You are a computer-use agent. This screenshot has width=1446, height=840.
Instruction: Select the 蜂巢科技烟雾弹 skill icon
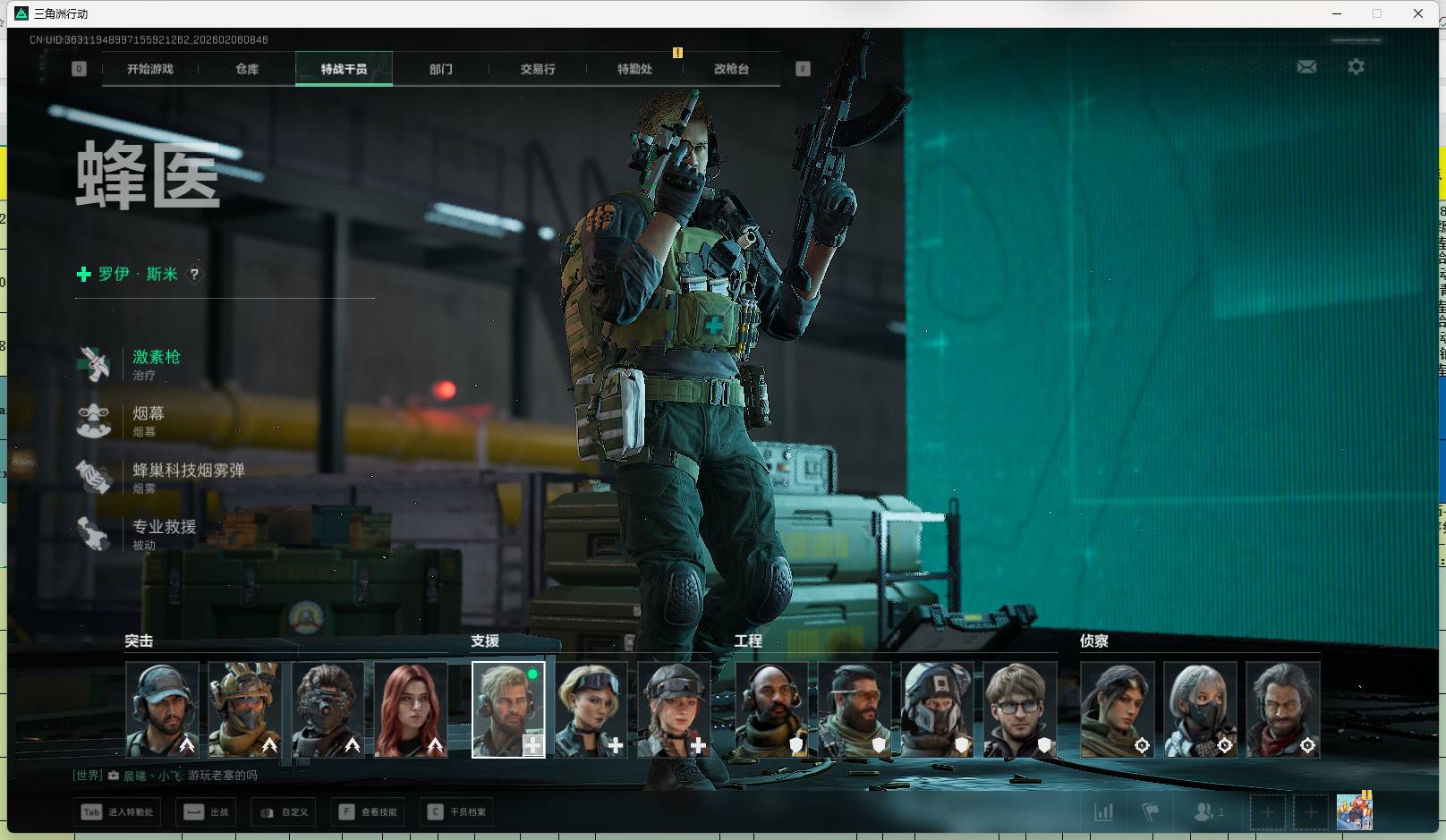click(x=94, y=477)
